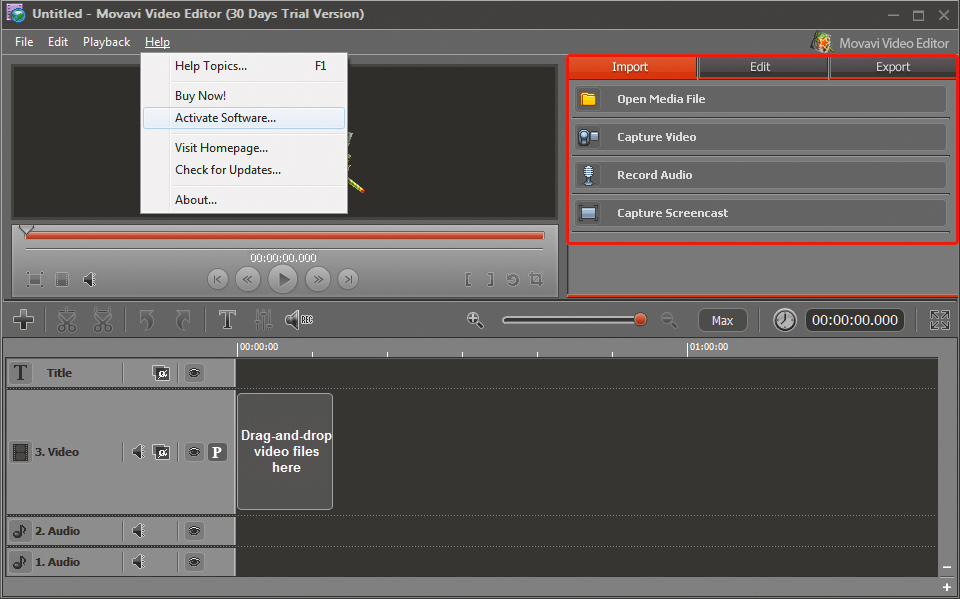Switch to the Export tab
The width and height of the screenshot is (960, 599).
[x=892, y=67]
